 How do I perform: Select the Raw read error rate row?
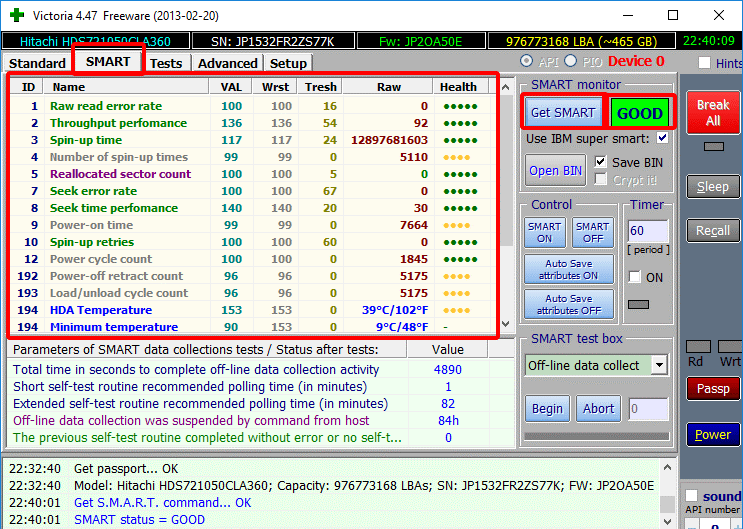252,106
